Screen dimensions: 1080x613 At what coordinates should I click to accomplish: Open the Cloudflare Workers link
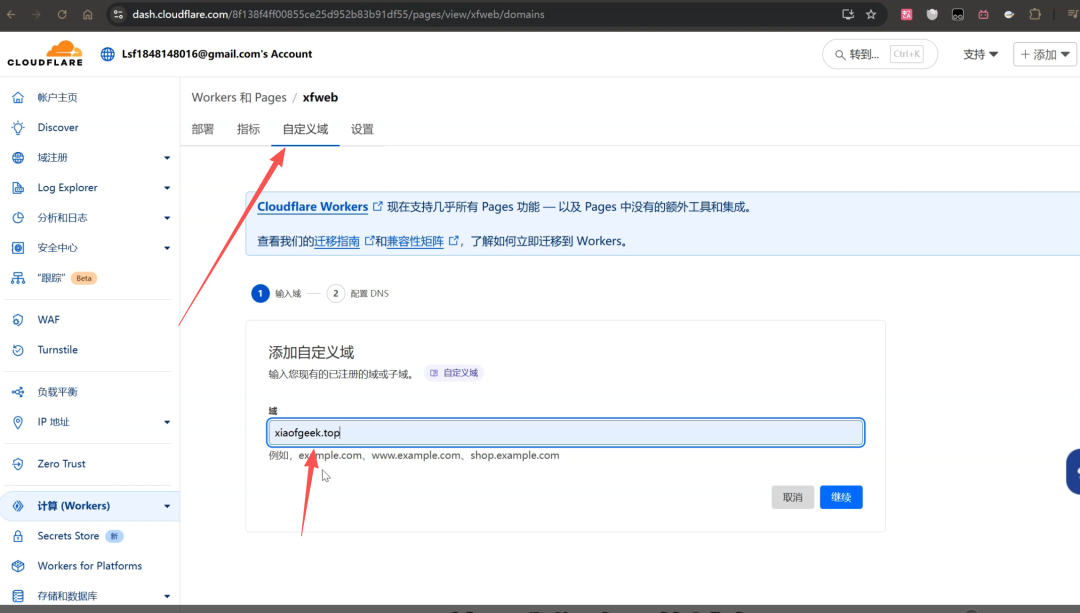click(313, 207)
